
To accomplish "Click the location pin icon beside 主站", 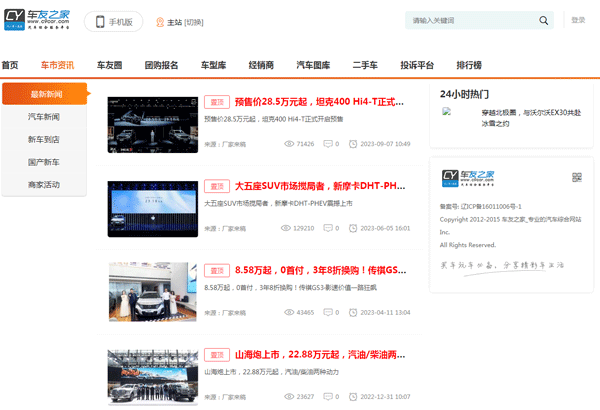I will 160,22.
